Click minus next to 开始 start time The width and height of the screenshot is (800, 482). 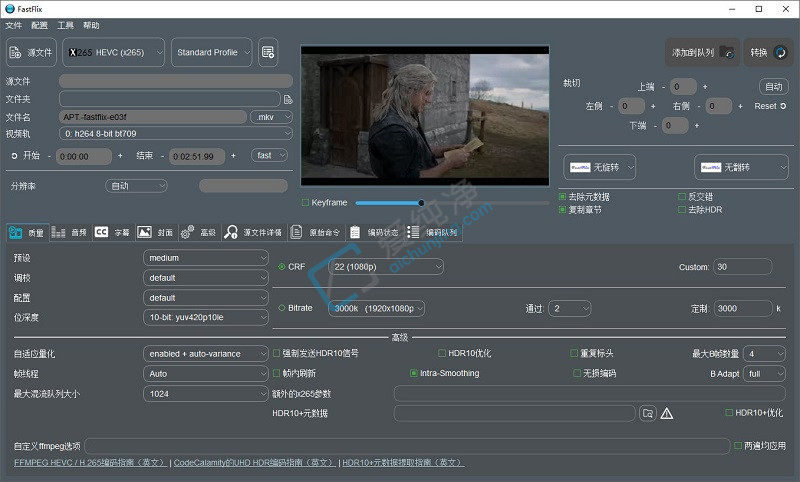[x=49, y=156]
